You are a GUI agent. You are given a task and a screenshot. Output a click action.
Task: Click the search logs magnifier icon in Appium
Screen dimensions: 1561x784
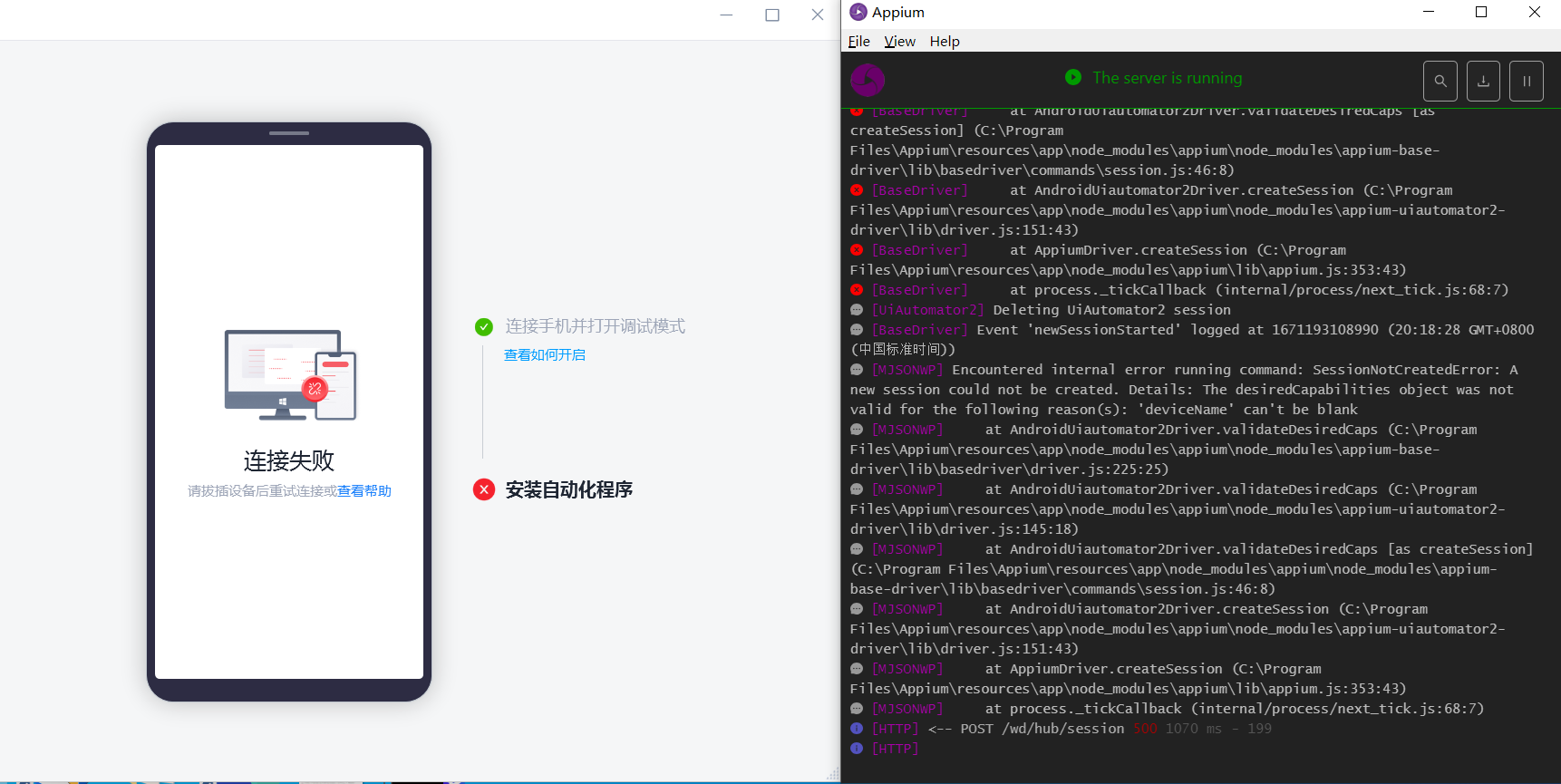1440,81
